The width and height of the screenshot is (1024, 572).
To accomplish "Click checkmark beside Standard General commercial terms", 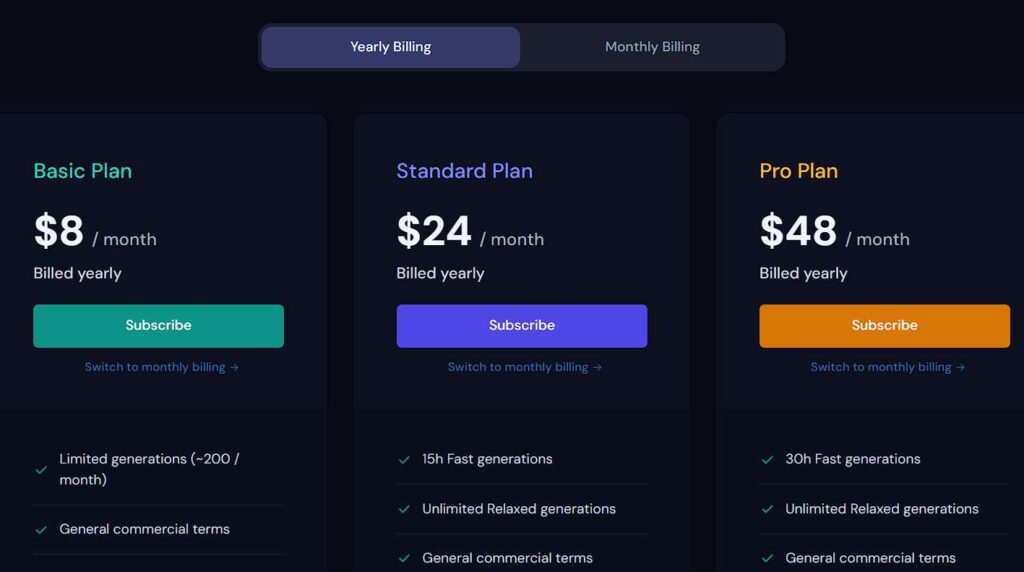I will (x=404, y=559).
